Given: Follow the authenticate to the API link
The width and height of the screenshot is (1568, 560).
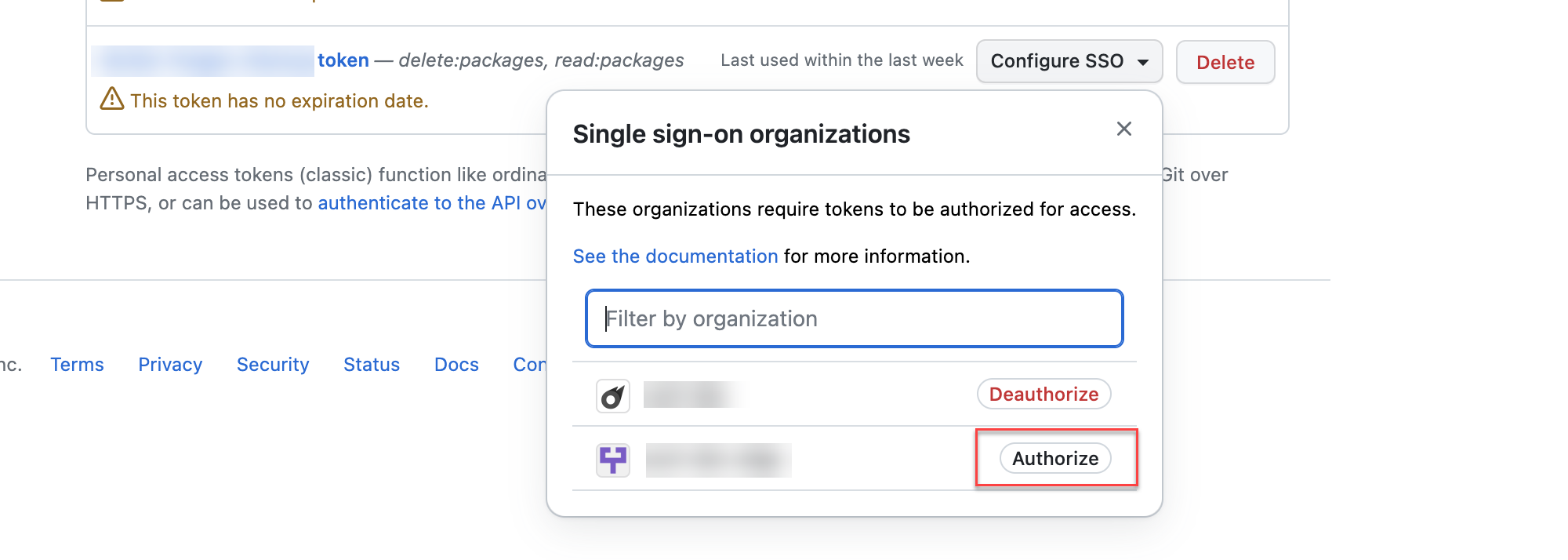Looking at the screenshot, I should coord(431,203).
